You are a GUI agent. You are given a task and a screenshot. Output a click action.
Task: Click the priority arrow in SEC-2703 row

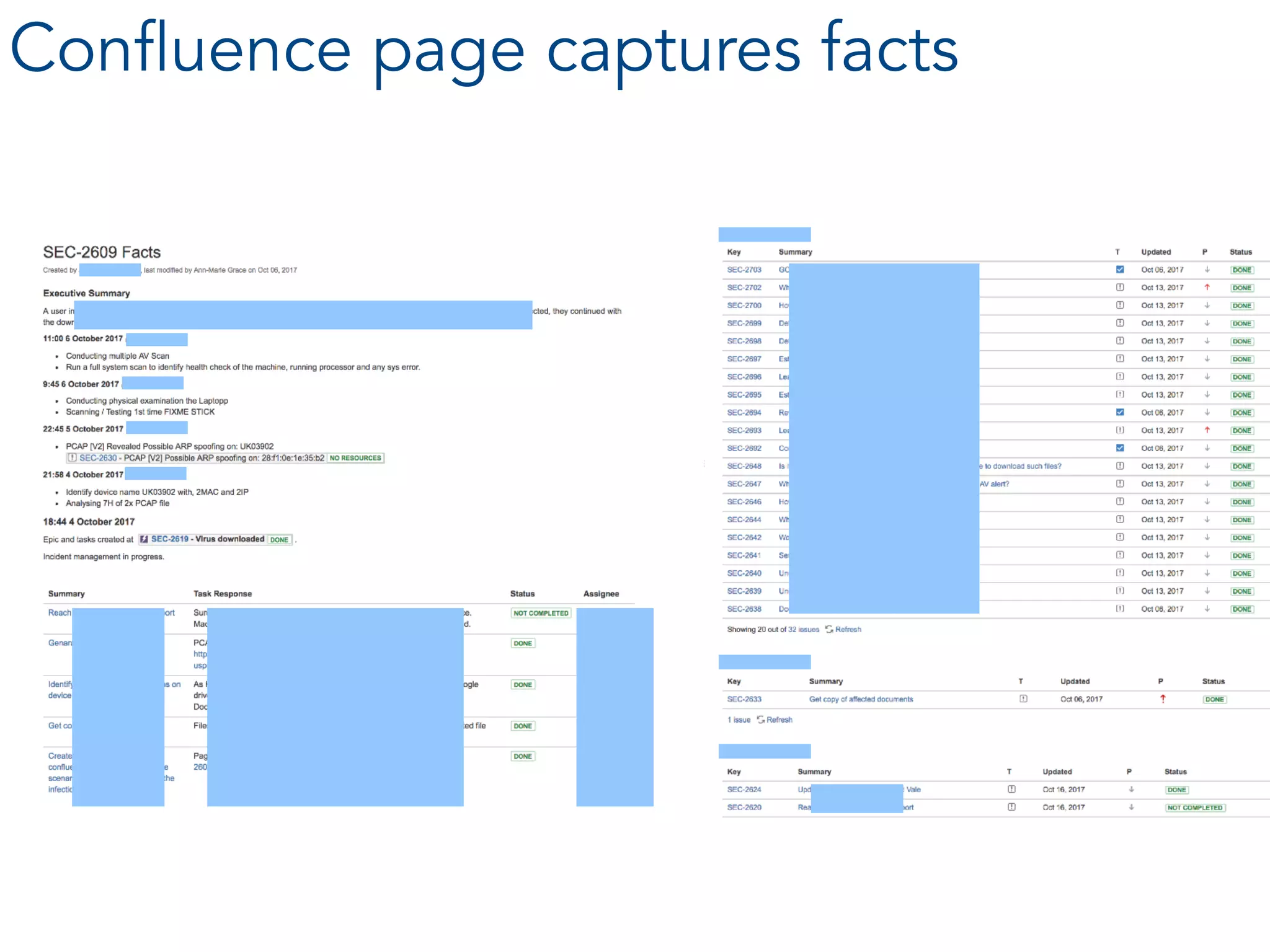coord(1207,270)
